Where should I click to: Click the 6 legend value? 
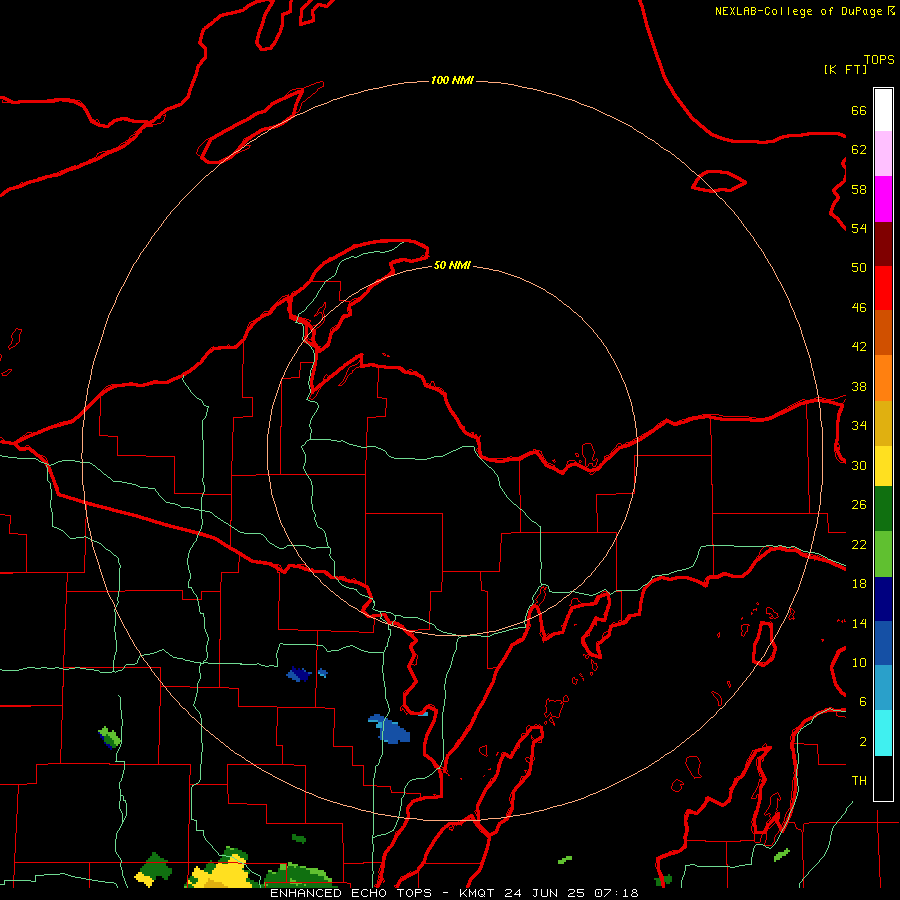click(863, 702)
